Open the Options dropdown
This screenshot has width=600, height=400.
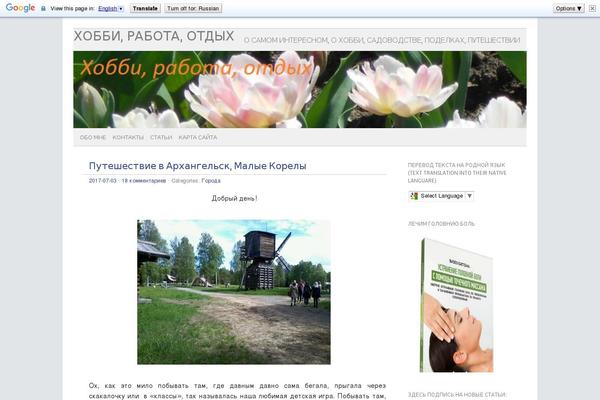point(569,8)
